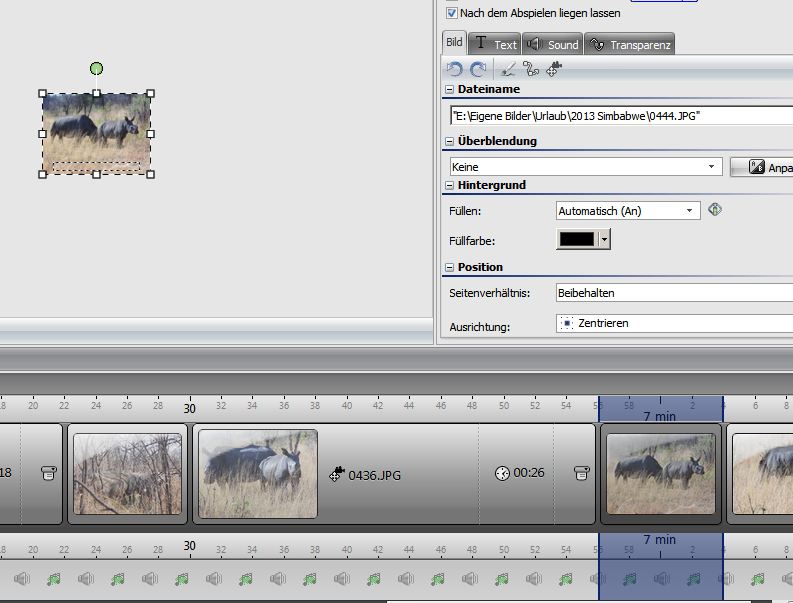
Task: Open the Sound tab
Action: [553, 44]
